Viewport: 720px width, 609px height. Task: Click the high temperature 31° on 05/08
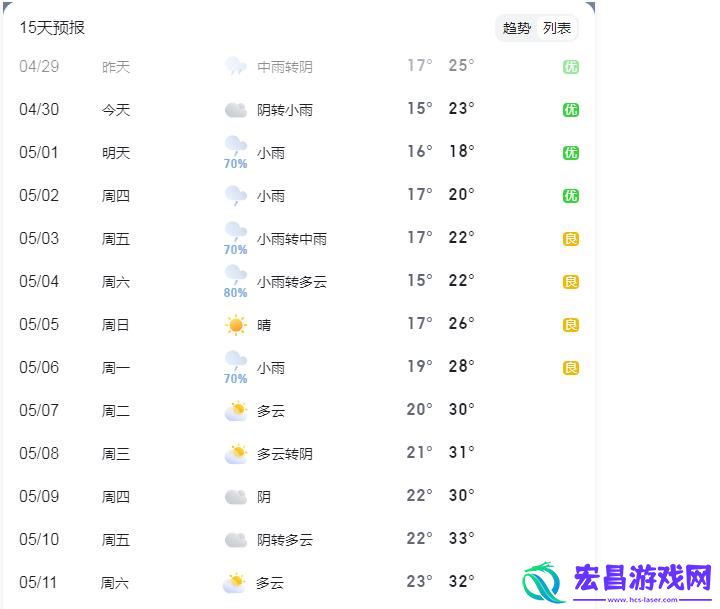point(461,452)
